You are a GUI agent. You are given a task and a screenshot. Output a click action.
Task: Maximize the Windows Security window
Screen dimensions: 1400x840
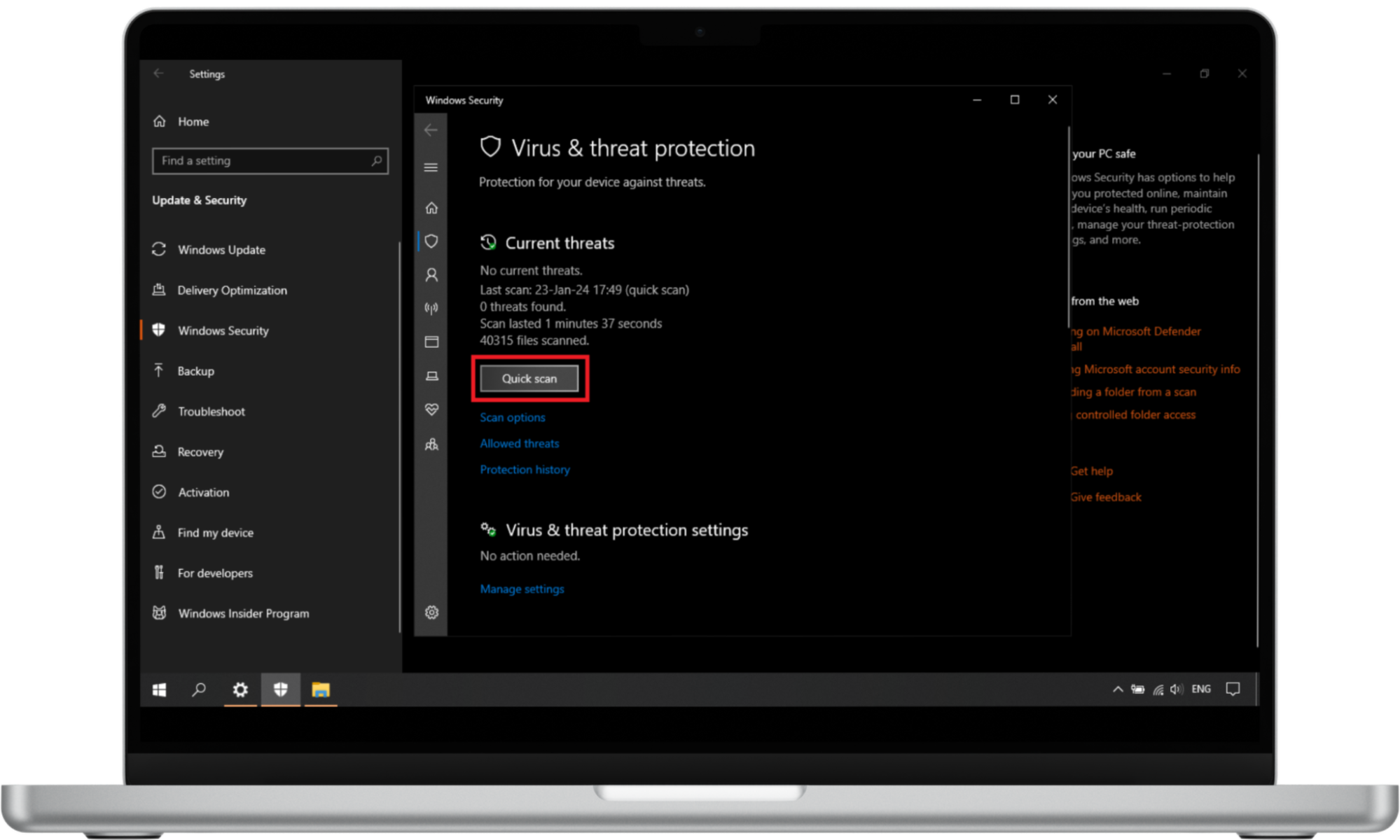pos(1015,100)
